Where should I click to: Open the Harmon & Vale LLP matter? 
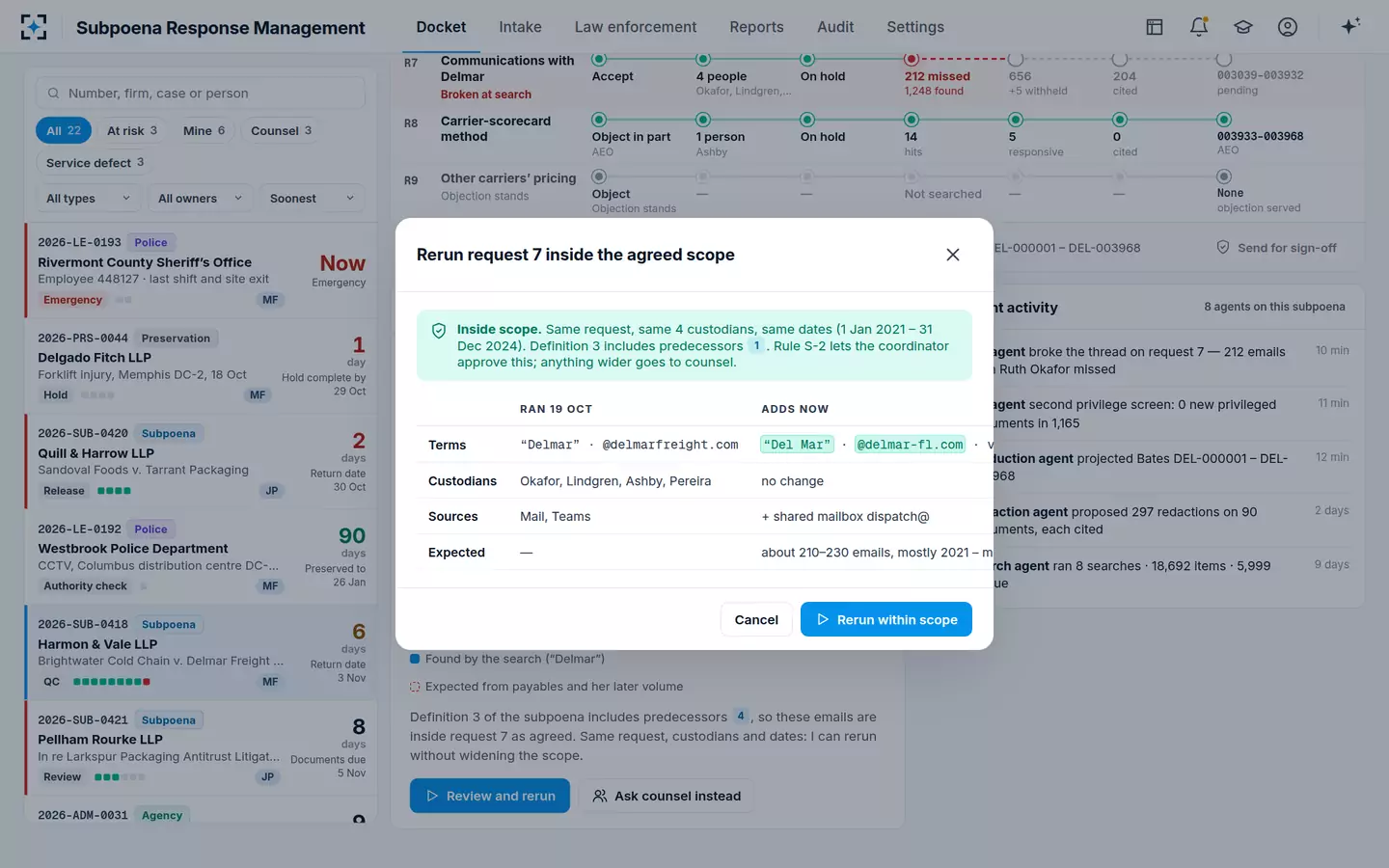click(201, 652)
